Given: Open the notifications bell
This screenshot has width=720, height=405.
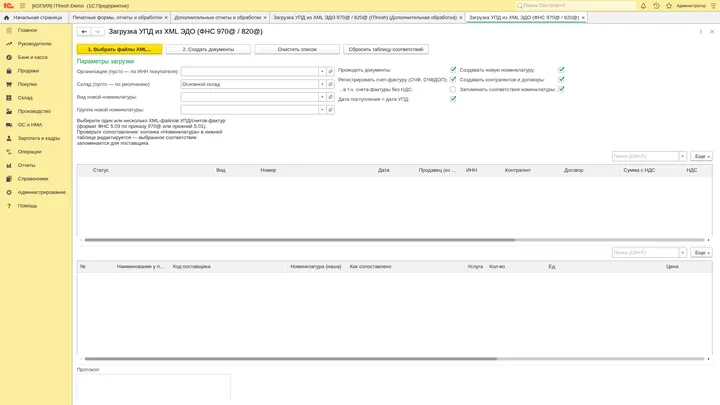Looking at the screenshot, I should [643, 6].
